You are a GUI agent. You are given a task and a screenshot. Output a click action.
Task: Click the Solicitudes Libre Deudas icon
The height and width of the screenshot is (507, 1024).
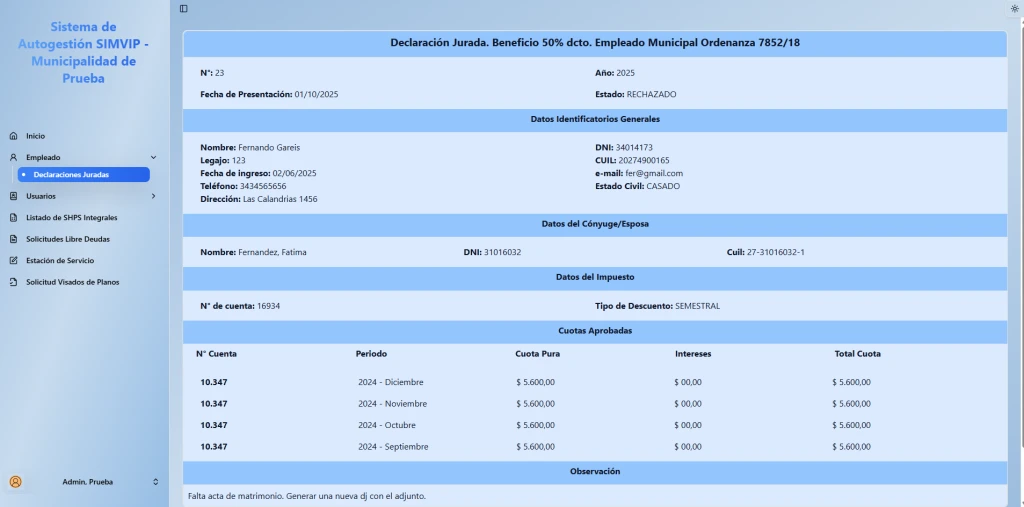14,239
